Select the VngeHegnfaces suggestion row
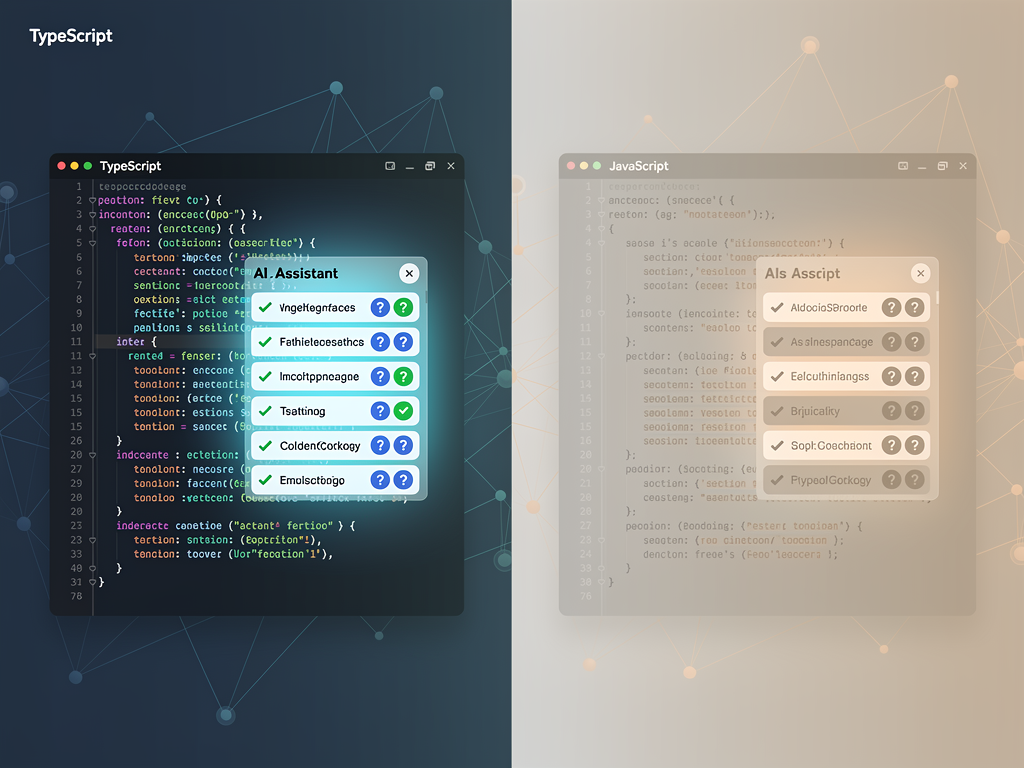 point(335,307)
